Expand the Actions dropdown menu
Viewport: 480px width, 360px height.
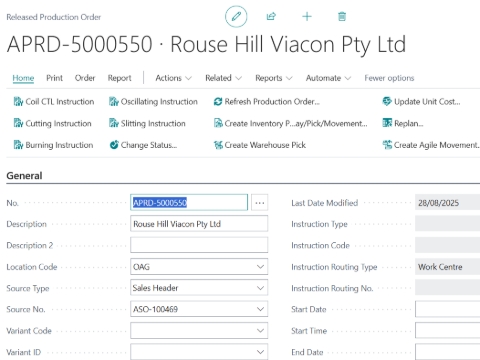click(173, 78)
